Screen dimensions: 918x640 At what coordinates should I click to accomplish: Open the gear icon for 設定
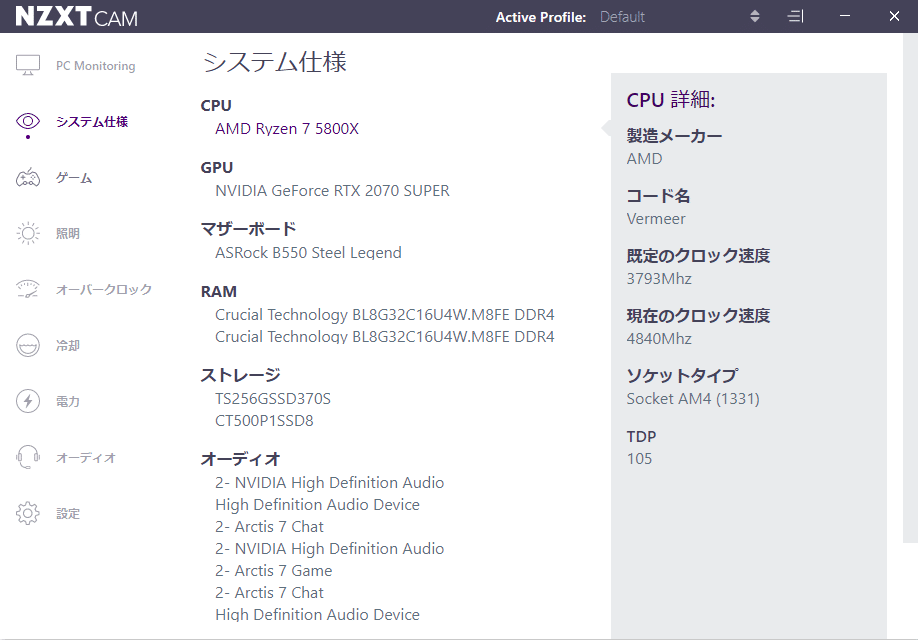pyautogui.click(x=28, y=514)
